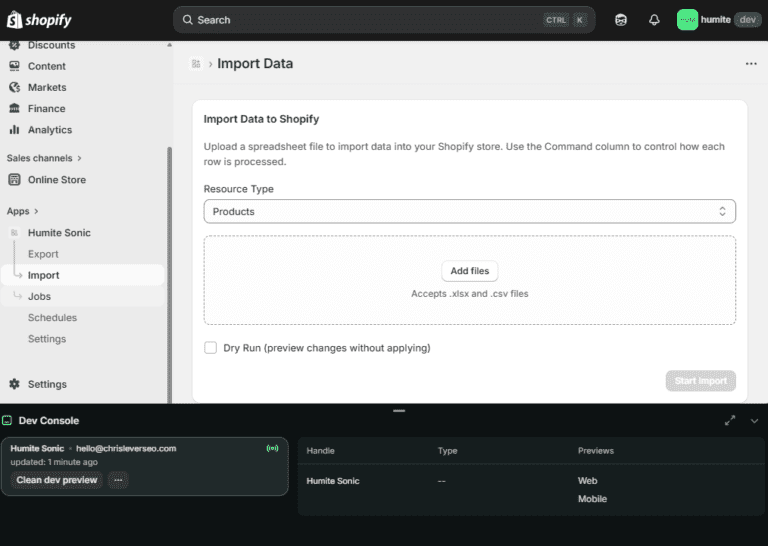
Task: Enable the Dry Run checkbox
Action: point(211,348)
